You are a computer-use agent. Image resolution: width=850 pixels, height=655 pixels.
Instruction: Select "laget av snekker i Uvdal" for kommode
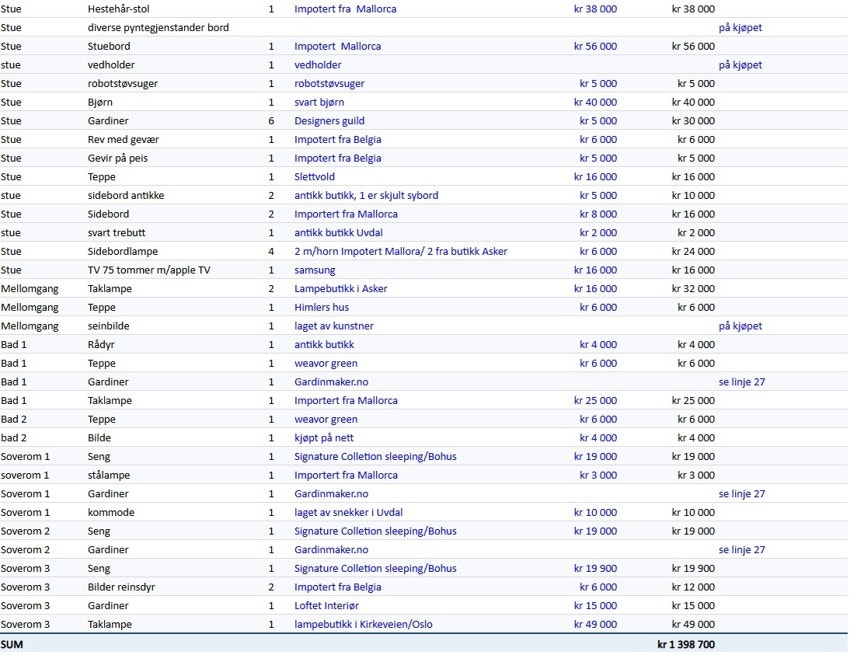click(x=352, y=512)
